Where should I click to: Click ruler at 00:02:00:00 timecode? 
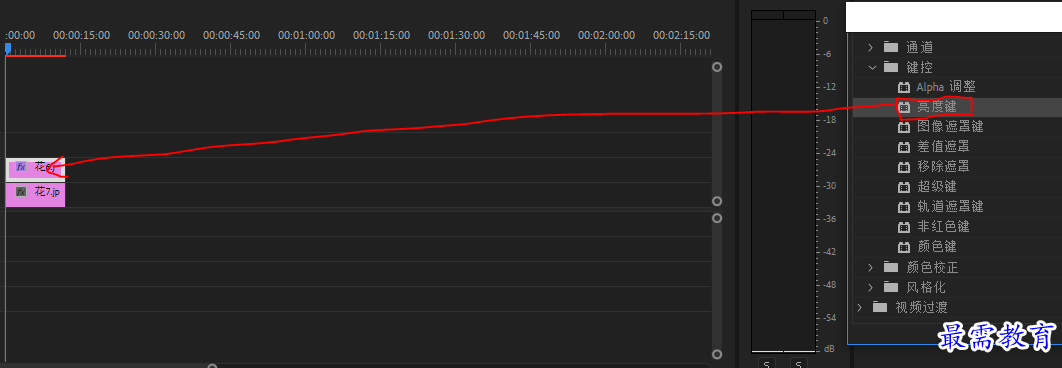coord(606,35)
